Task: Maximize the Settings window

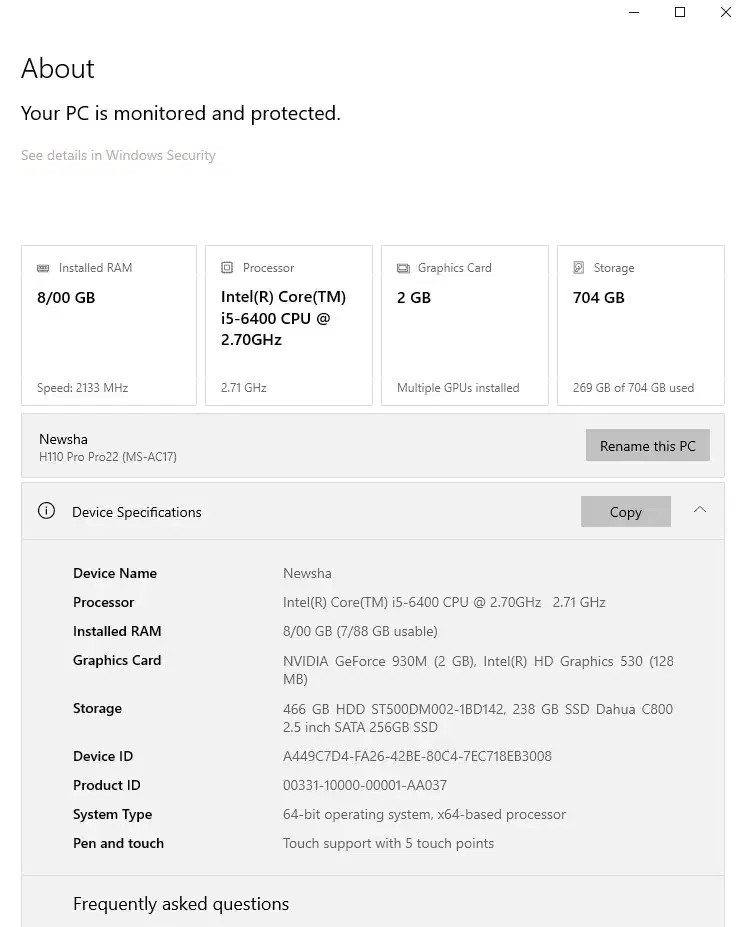Action: pyautogui.click(x=680, y=12)
